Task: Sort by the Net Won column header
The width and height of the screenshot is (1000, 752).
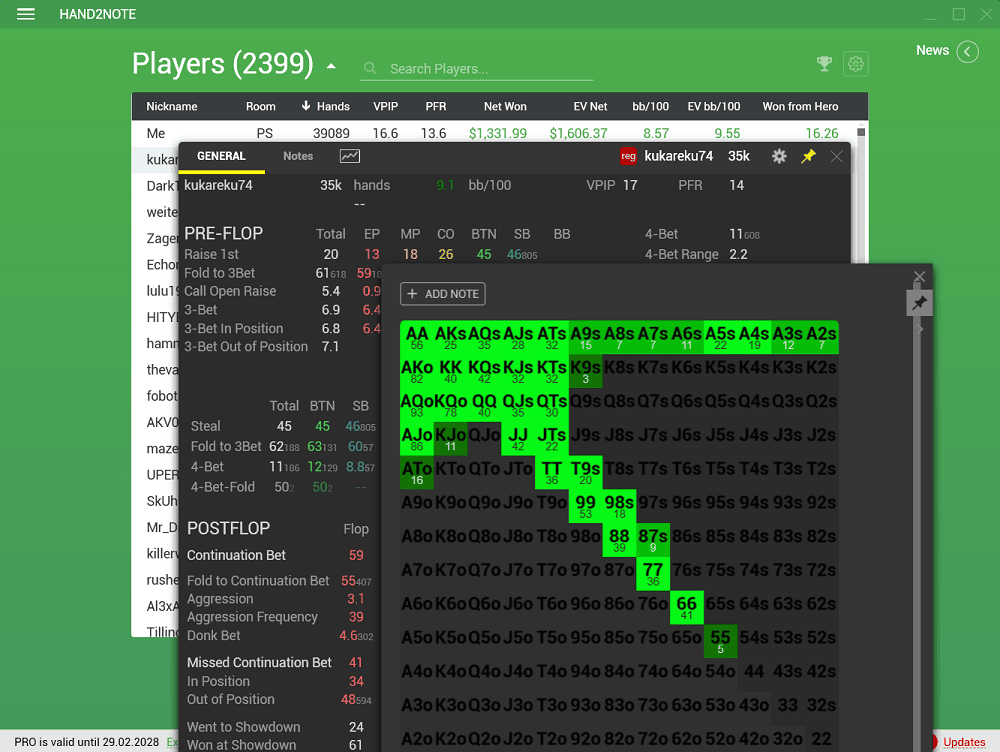Action: coord(505,107)
